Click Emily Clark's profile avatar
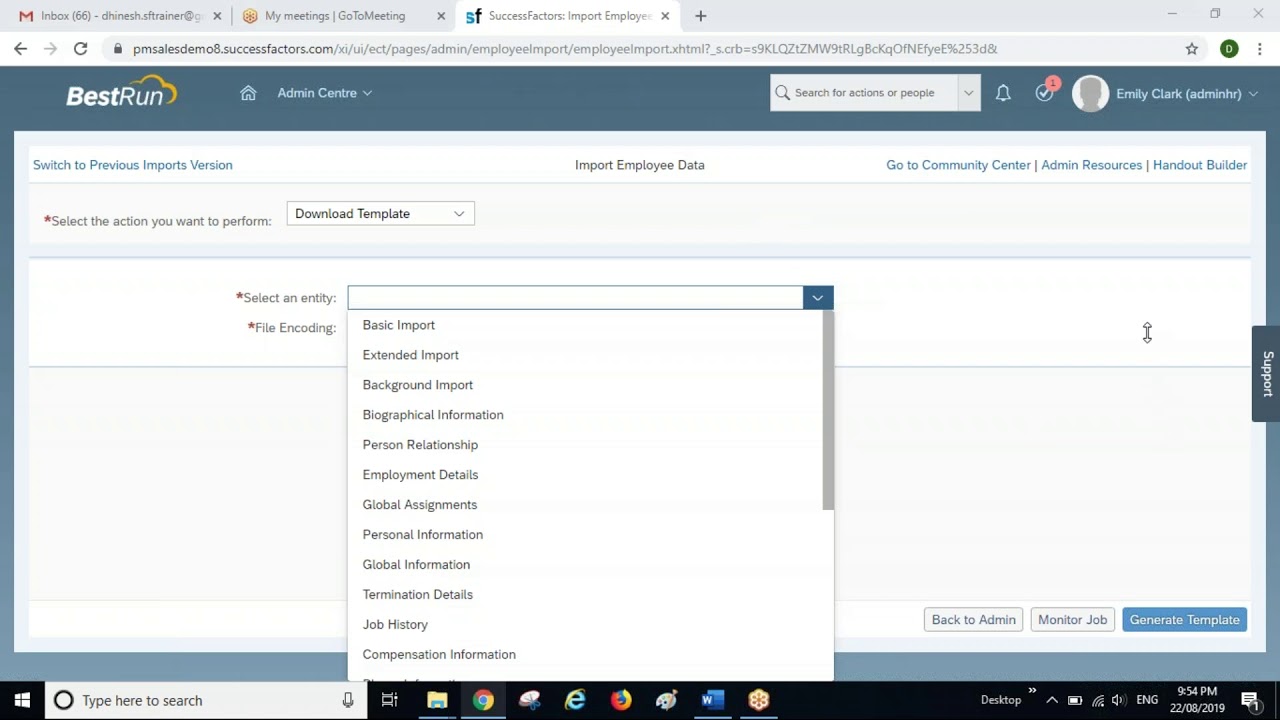 (x=1090, y=93)
